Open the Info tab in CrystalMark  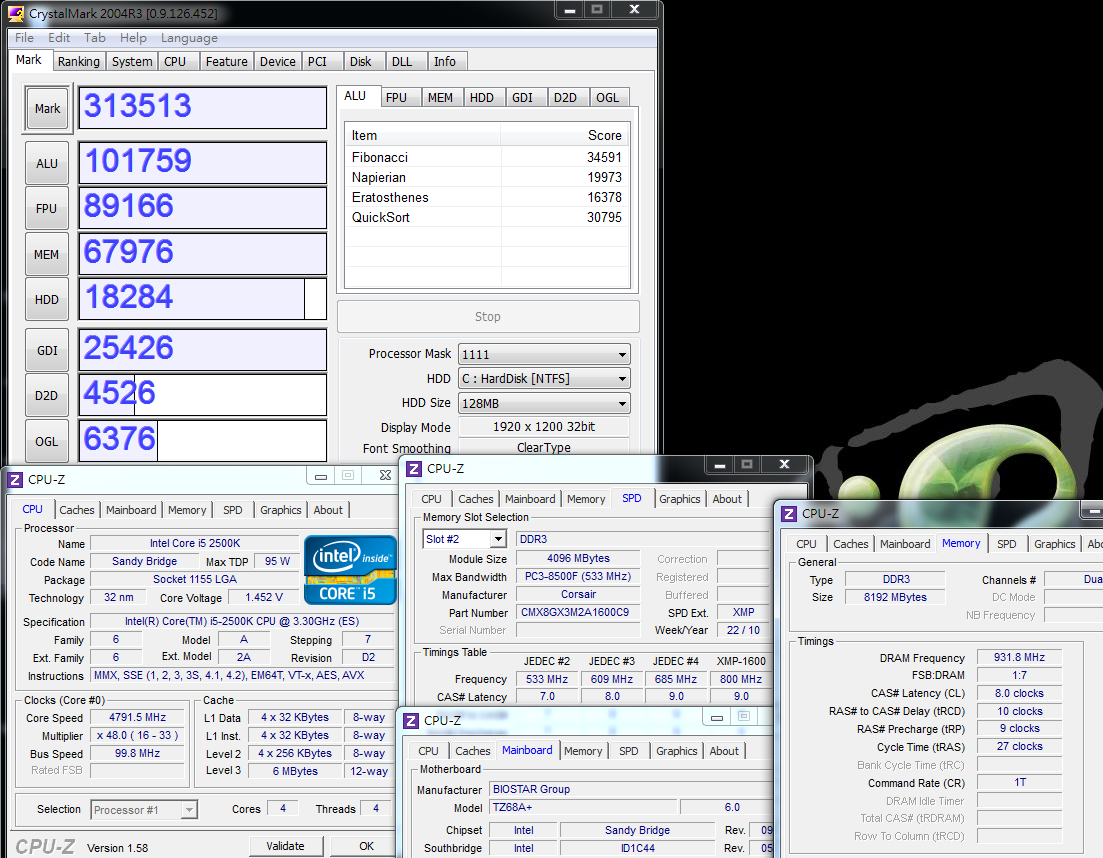pos(445,62)
